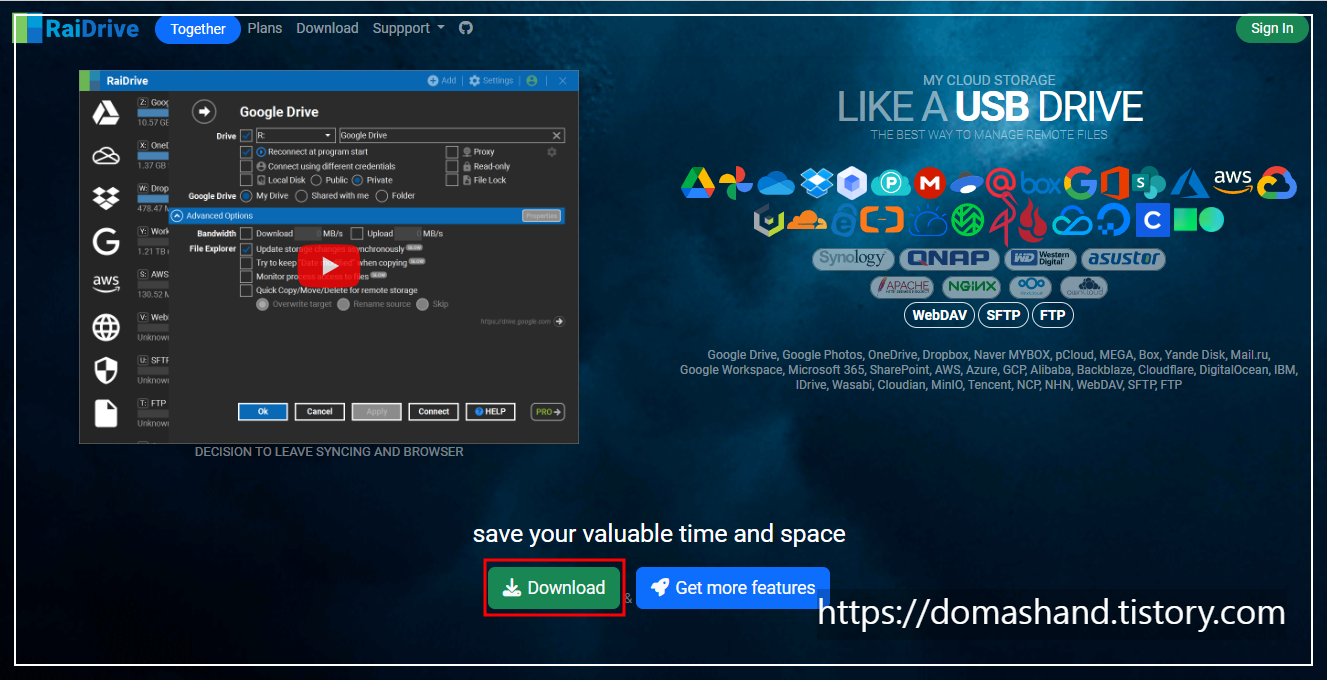Enable the Read-only checkbox in app preview

coord(452,166)
